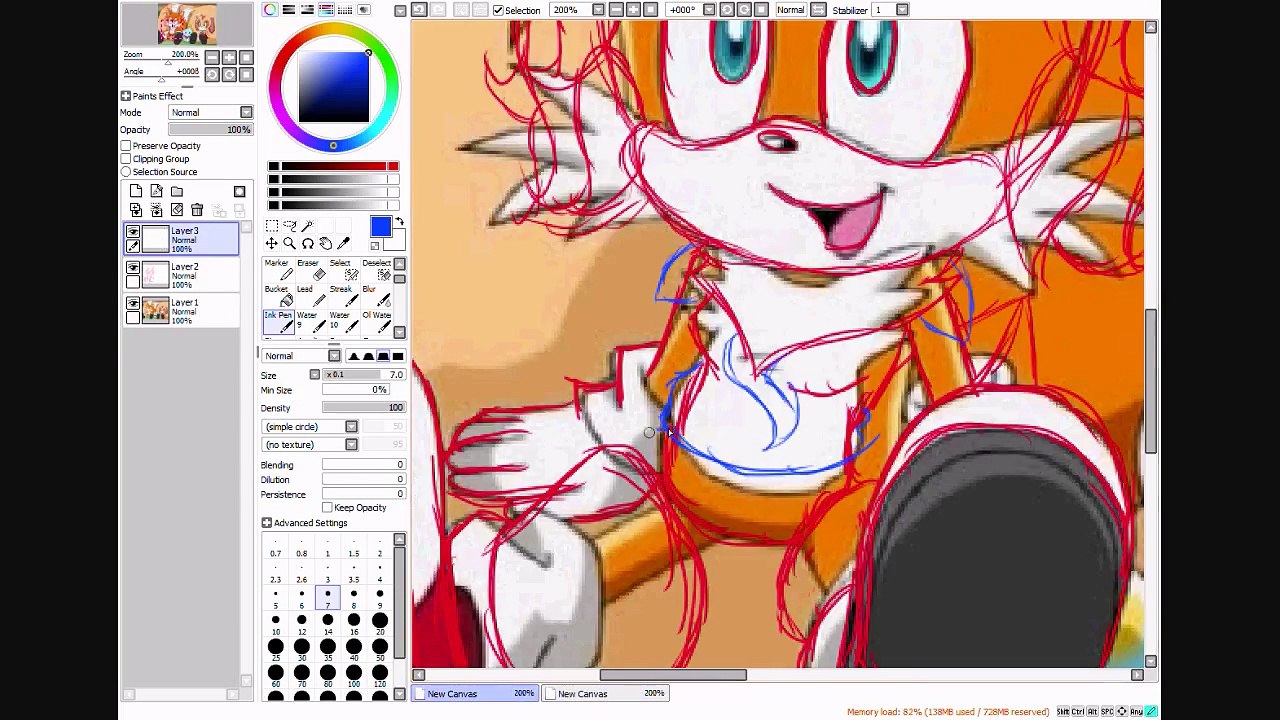Screen dimensions: 1280x720
Task: Select Layer3 in the layer list
Action: (x=181, y=240)
